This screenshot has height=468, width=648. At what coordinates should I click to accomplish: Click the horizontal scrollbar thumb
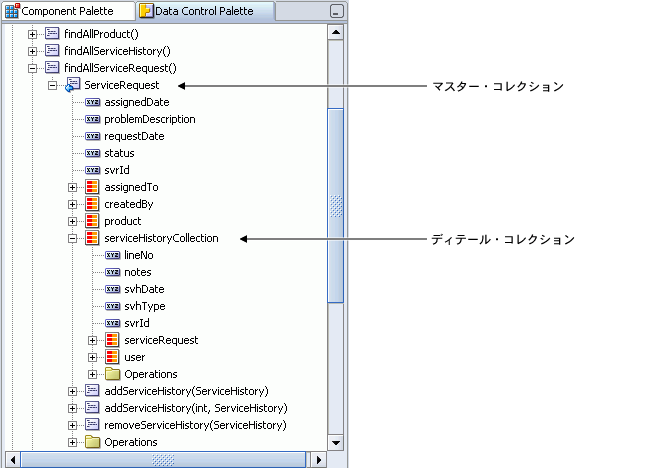(163, 460)
